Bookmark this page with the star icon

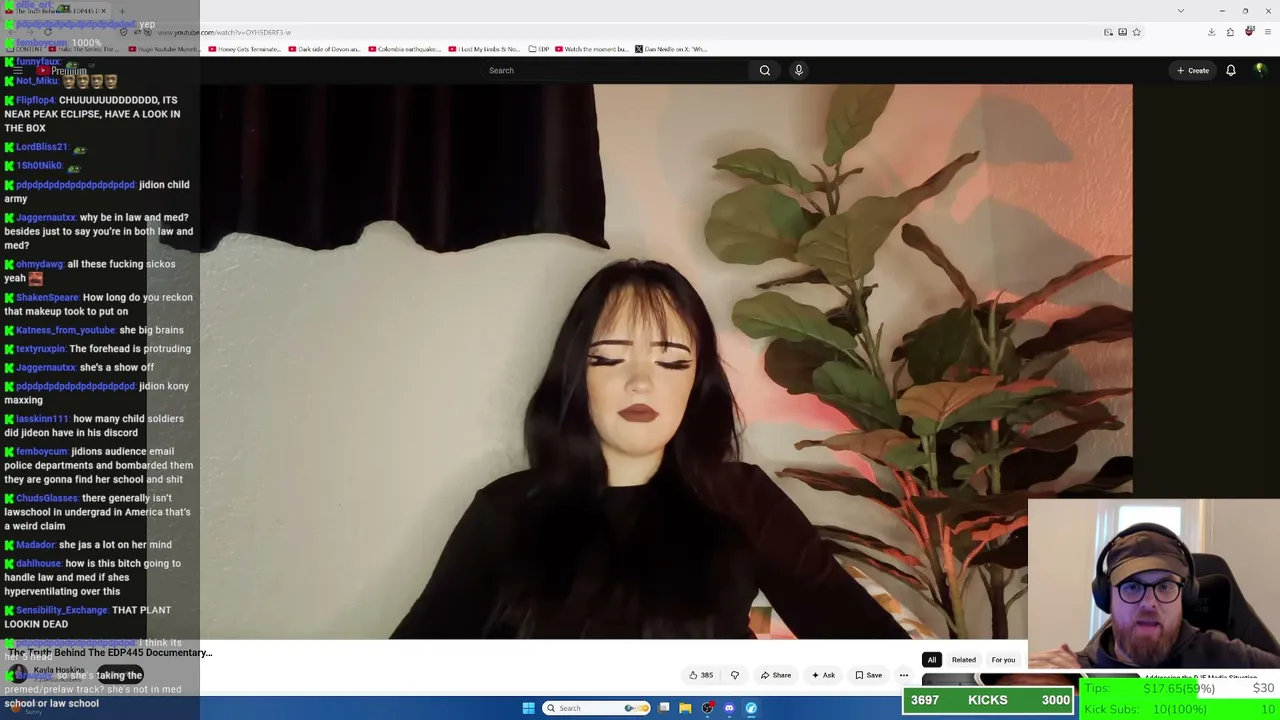click(x=1136, y=32)
